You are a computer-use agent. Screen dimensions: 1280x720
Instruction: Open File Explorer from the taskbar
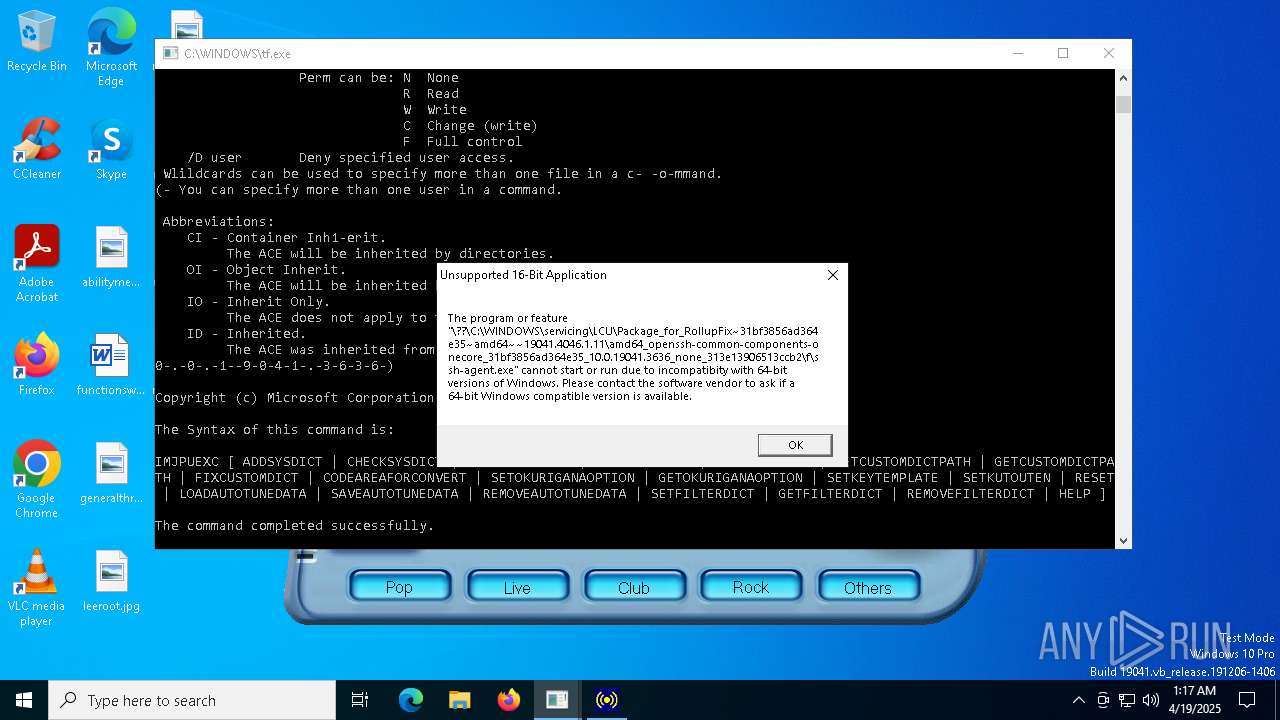(x=460, y=700)
